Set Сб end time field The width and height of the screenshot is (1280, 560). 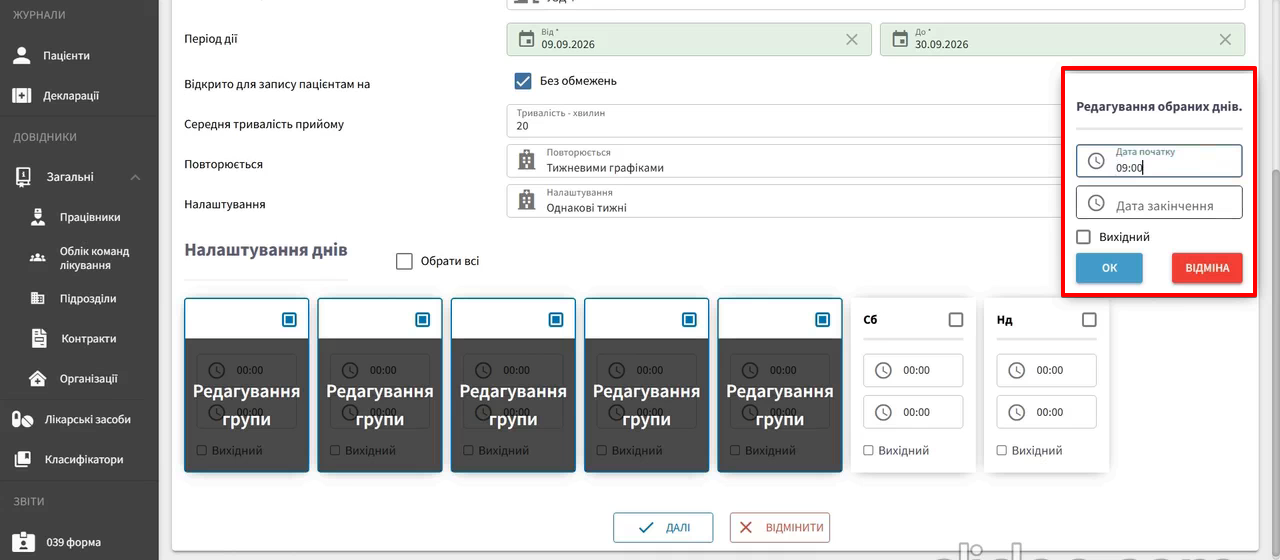pyautogui.click(x=913, y=412)
